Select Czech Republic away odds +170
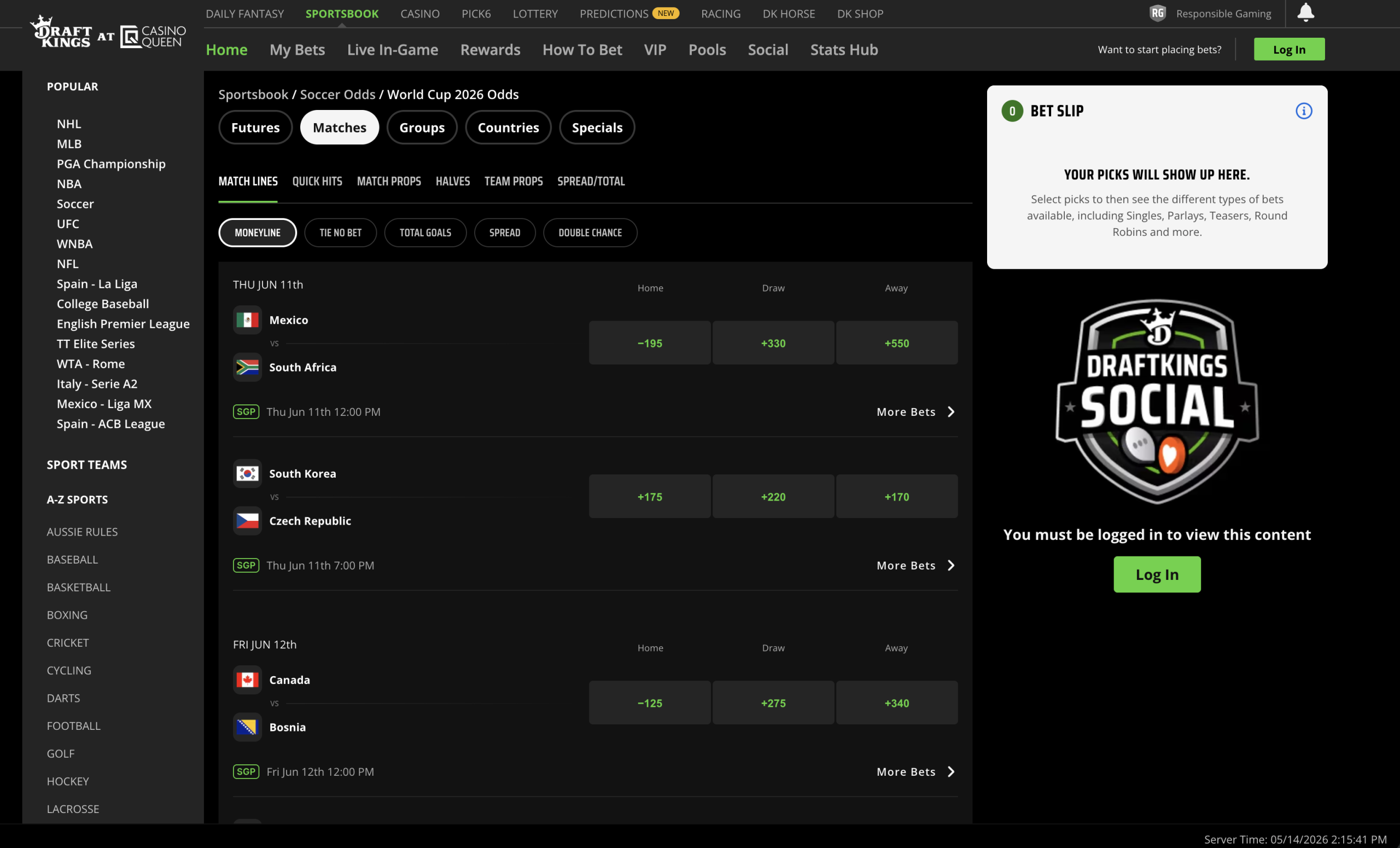1400x848 pixels. pos(896,496)
